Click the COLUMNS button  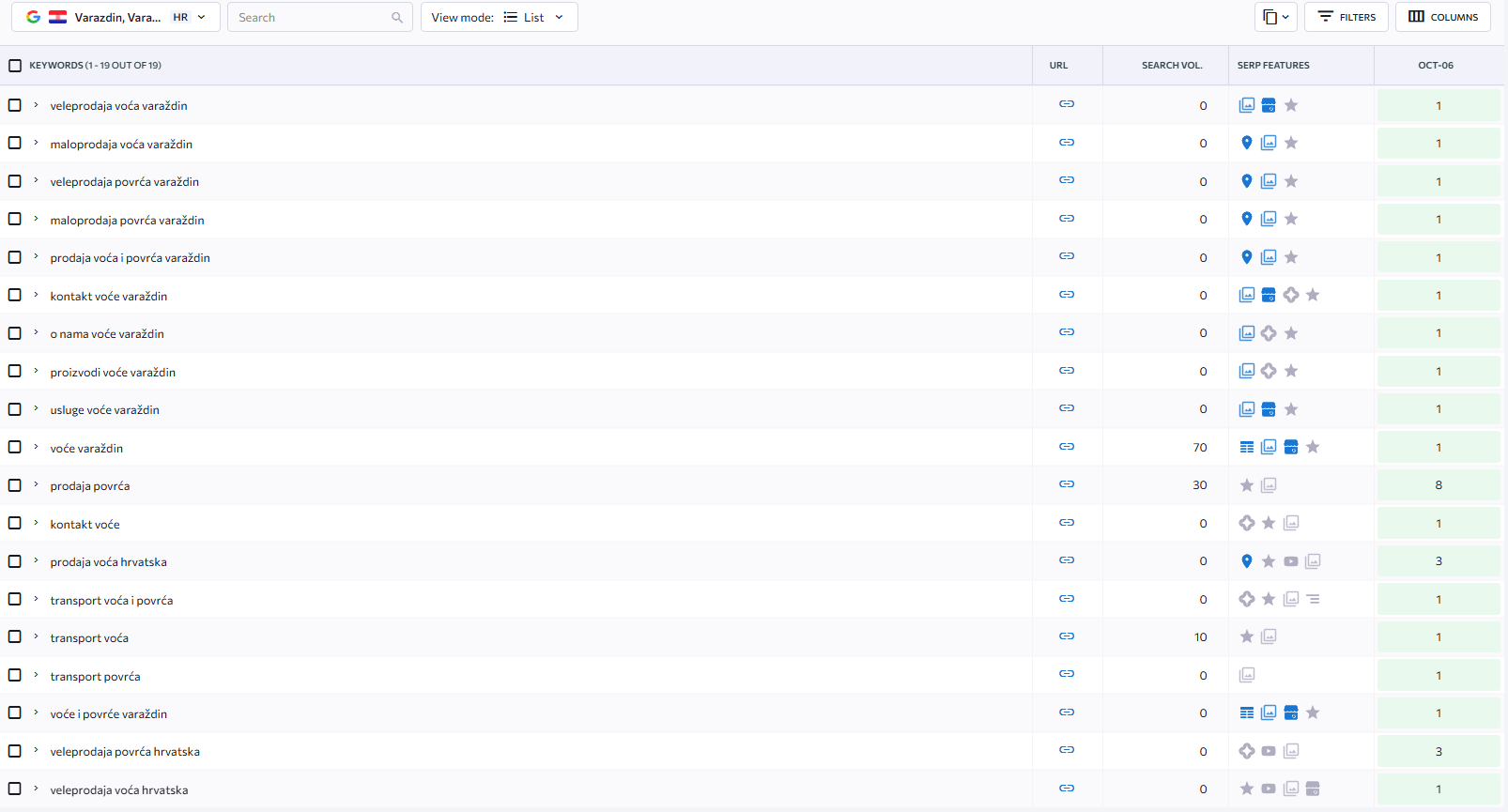coord(1442,17)
